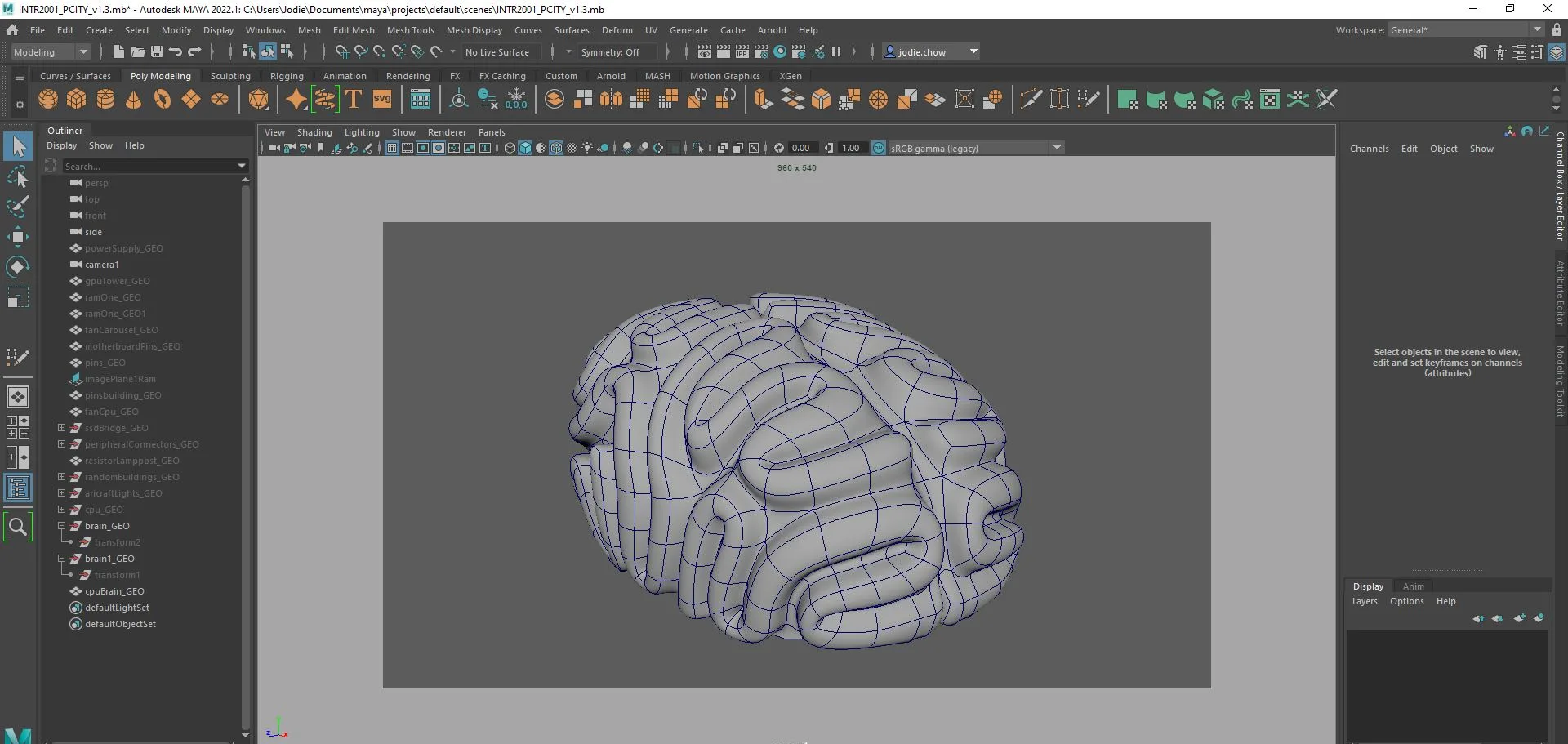Switch to the Sculpting shelf tab
The height and width of the screenshot is (744, 1568).
tap(230, 76)
